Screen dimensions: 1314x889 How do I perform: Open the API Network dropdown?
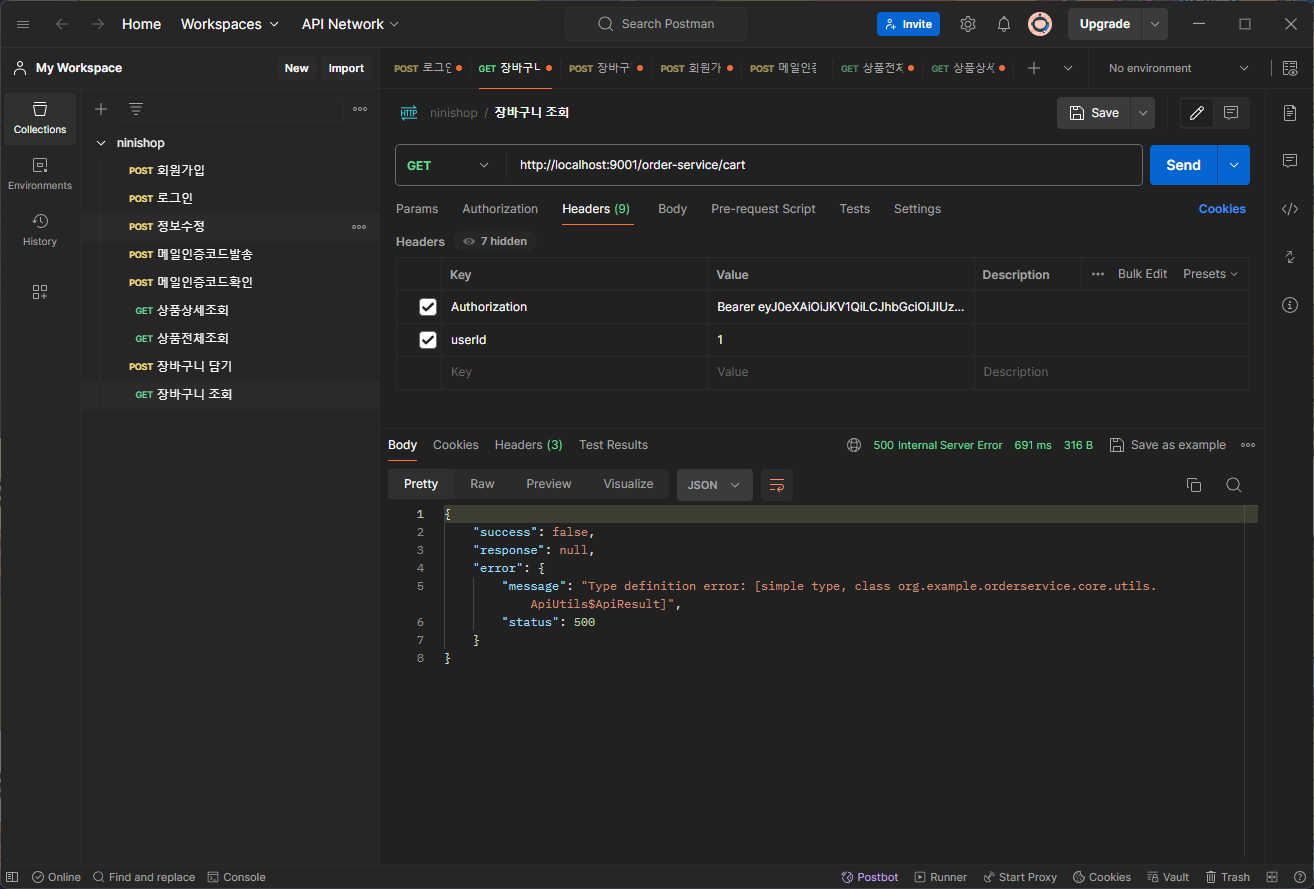tap(350, 24)
